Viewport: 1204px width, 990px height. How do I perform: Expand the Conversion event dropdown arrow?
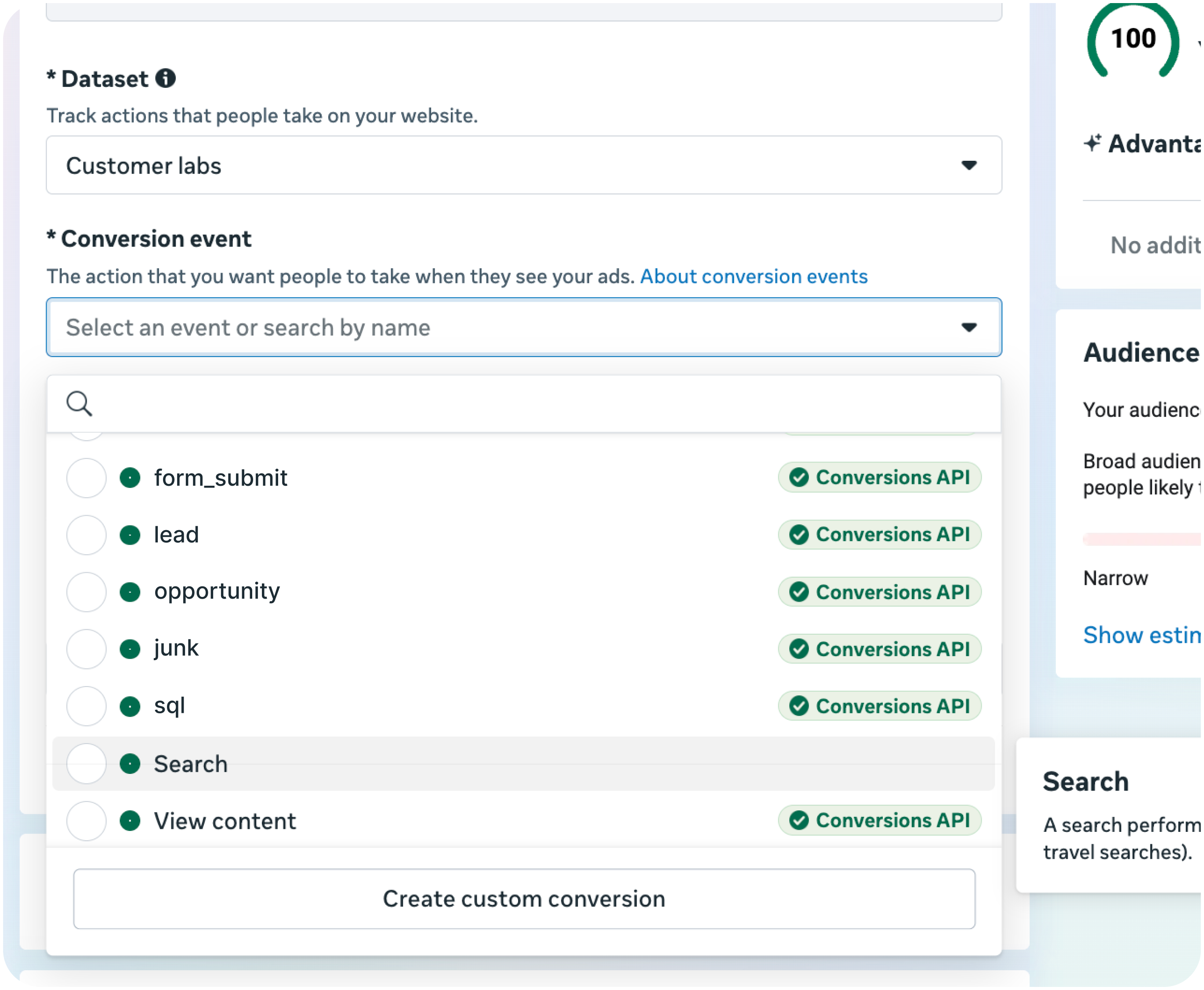point(968,327)
